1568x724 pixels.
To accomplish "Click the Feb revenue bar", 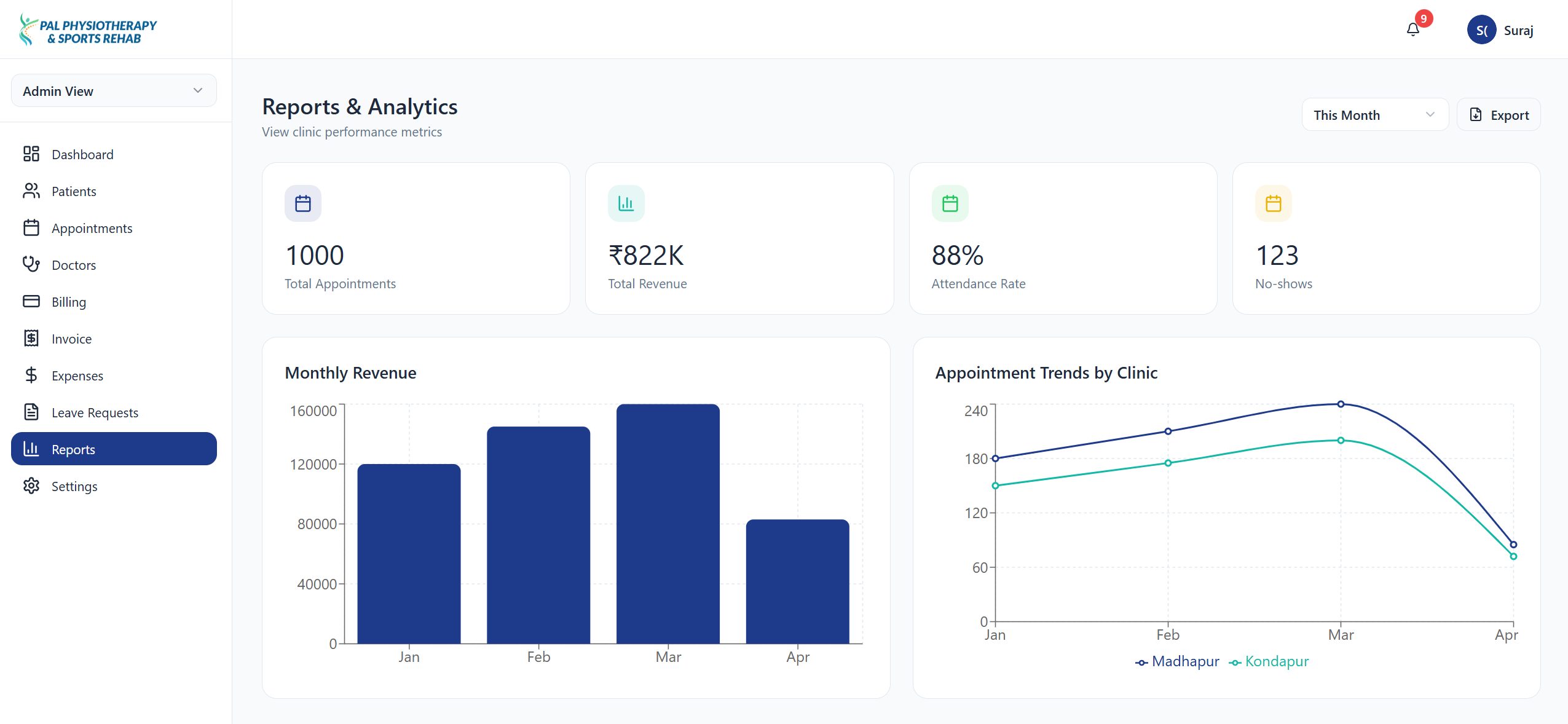I will 538,535.
